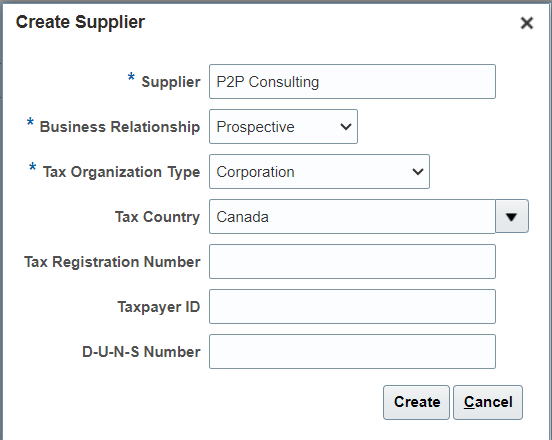552x440 pixels.
Task: Click the Canada Tax Country field
Action: point(352,216)
